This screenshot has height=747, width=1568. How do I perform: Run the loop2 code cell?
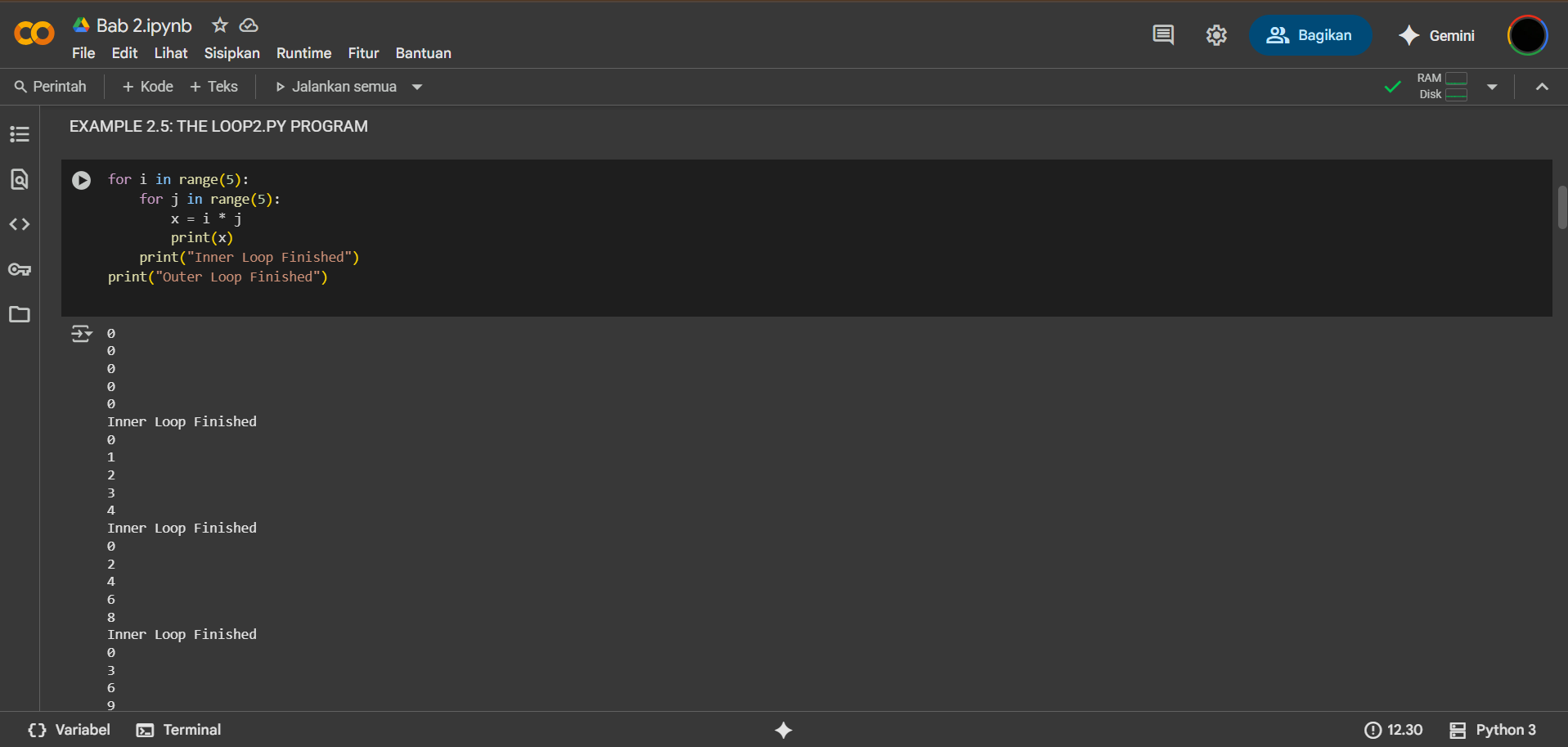81,180
